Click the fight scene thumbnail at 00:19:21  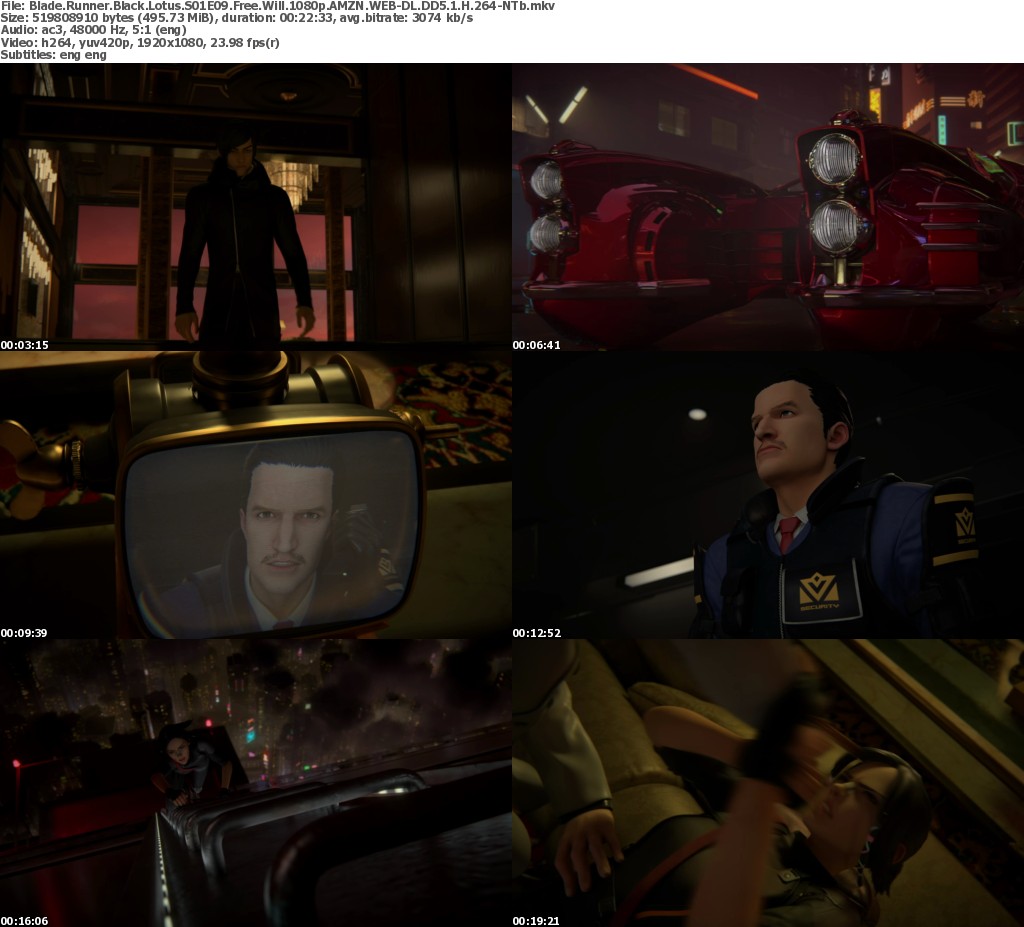[x=768, y=783]
